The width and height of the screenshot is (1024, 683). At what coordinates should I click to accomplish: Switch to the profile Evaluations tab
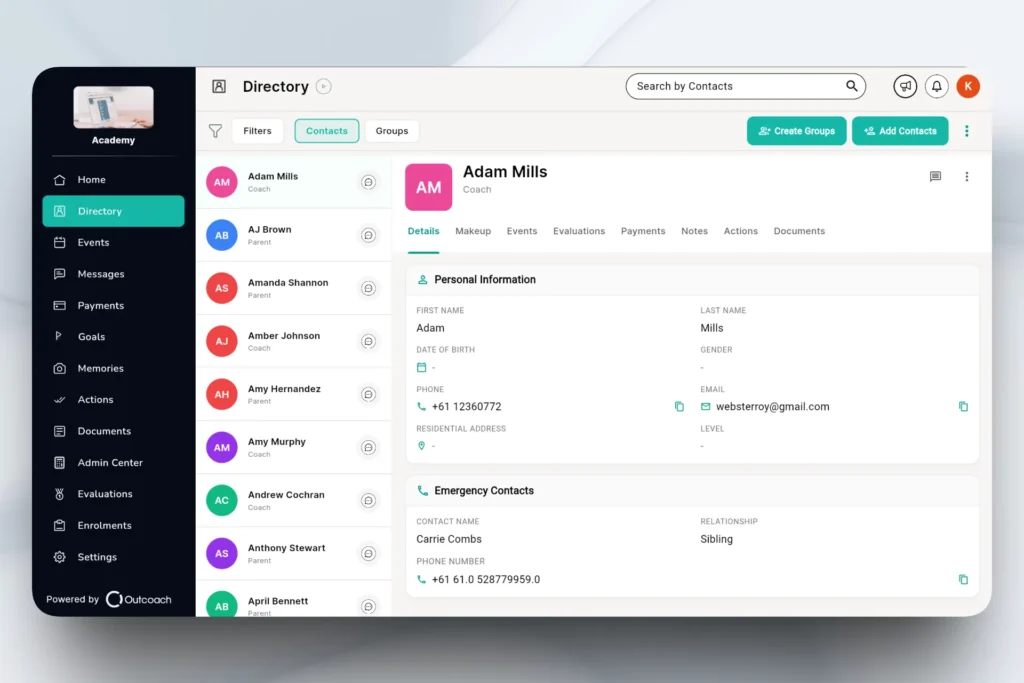point(579,231)
